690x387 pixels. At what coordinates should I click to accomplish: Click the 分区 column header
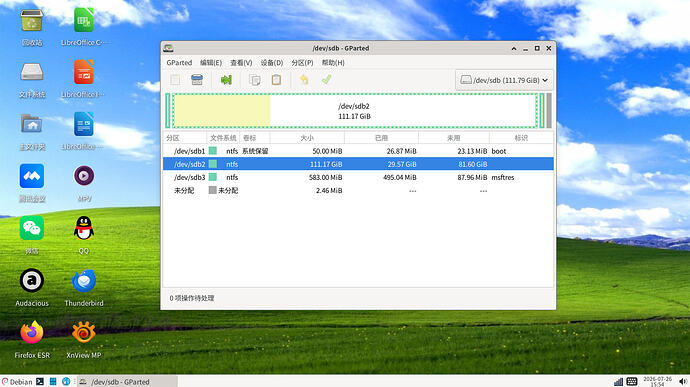coord(185,138)
